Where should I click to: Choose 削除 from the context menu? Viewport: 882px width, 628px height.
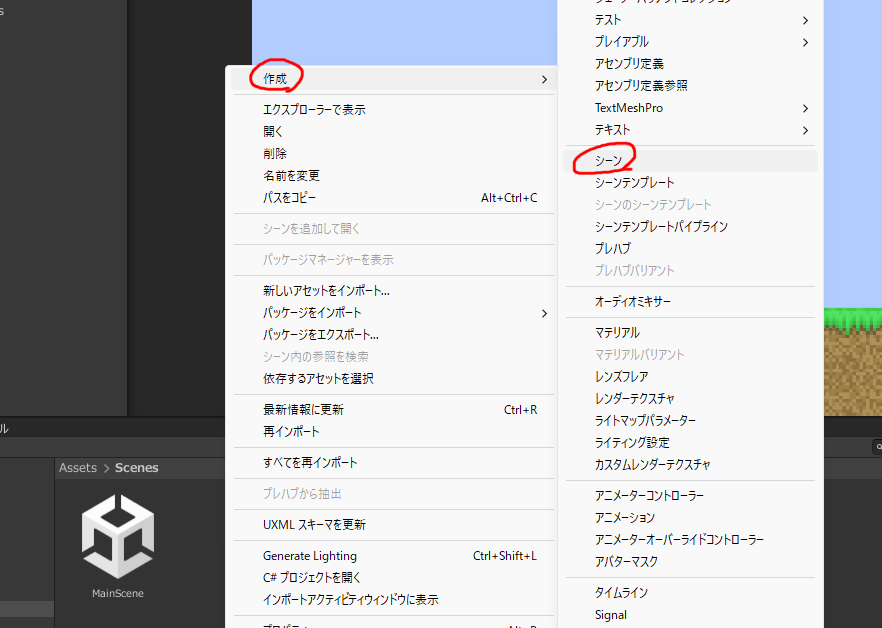coord(393,154)
